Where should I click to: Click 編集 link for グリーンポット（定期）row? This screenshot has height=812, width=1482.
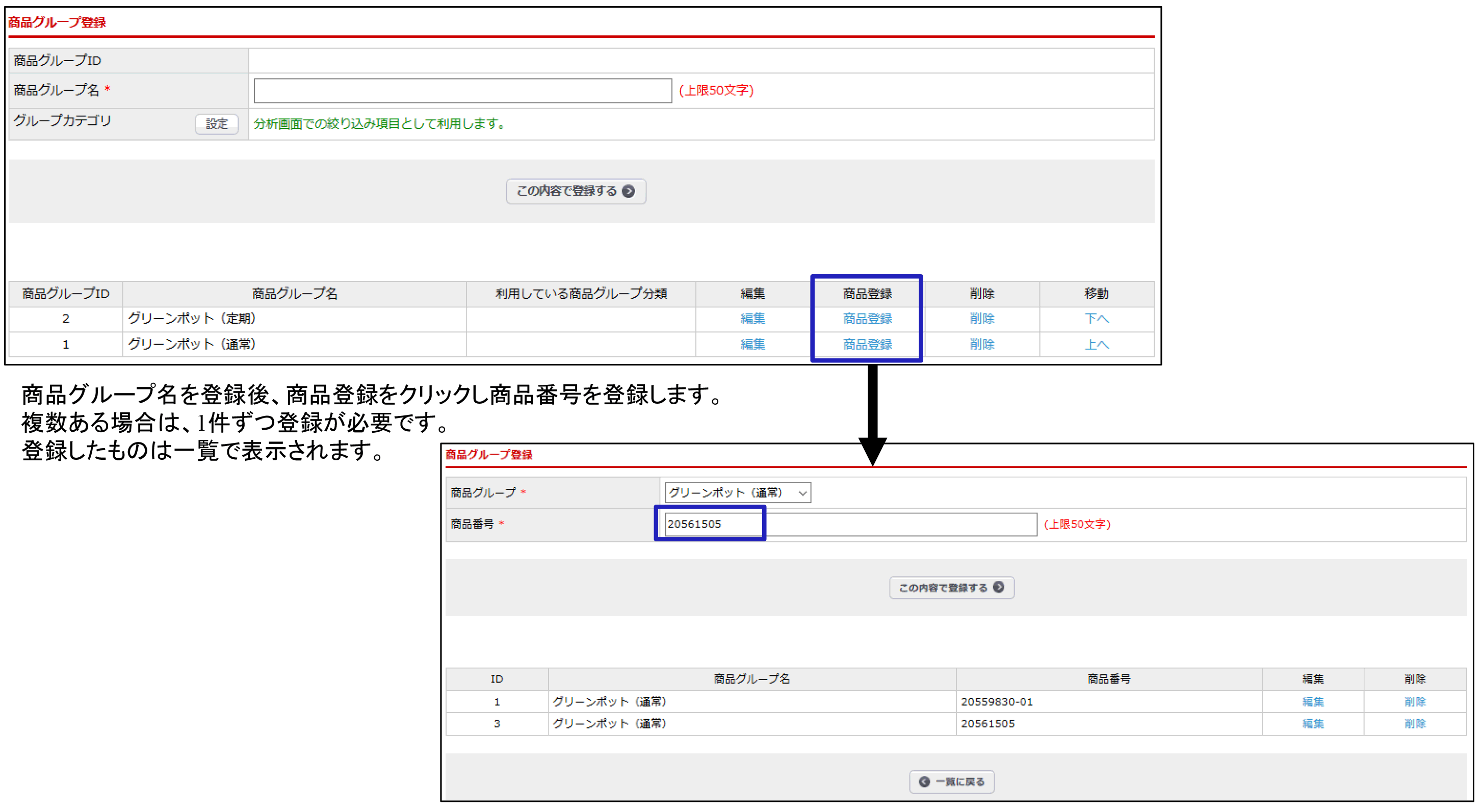(752, 318)
